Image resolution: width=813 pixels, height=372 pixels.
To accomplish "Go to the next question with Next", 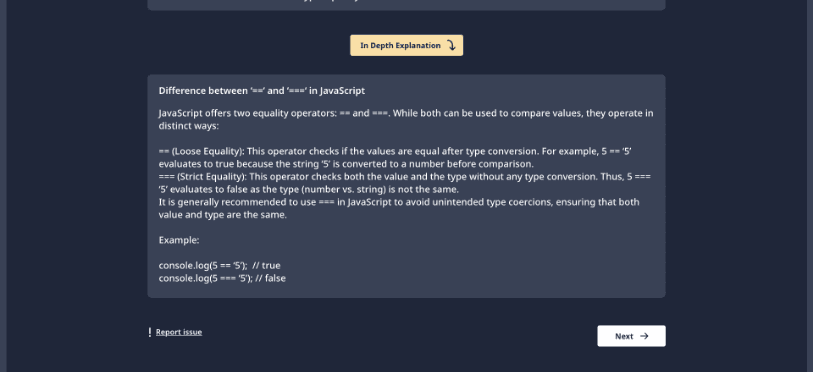I will click(x=631, y=336).
